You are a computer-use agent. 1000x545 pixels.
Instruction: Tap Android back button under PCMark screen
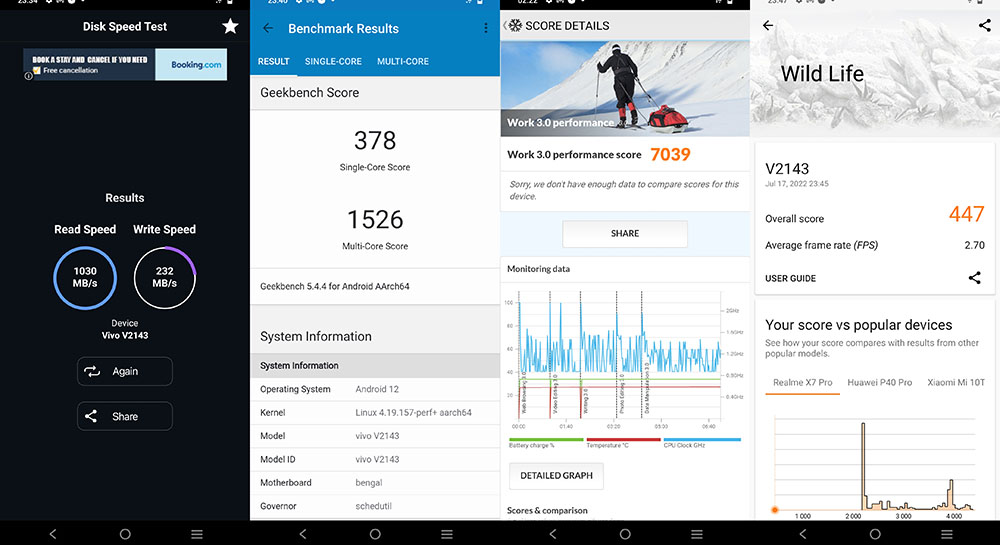coord(553,534)
